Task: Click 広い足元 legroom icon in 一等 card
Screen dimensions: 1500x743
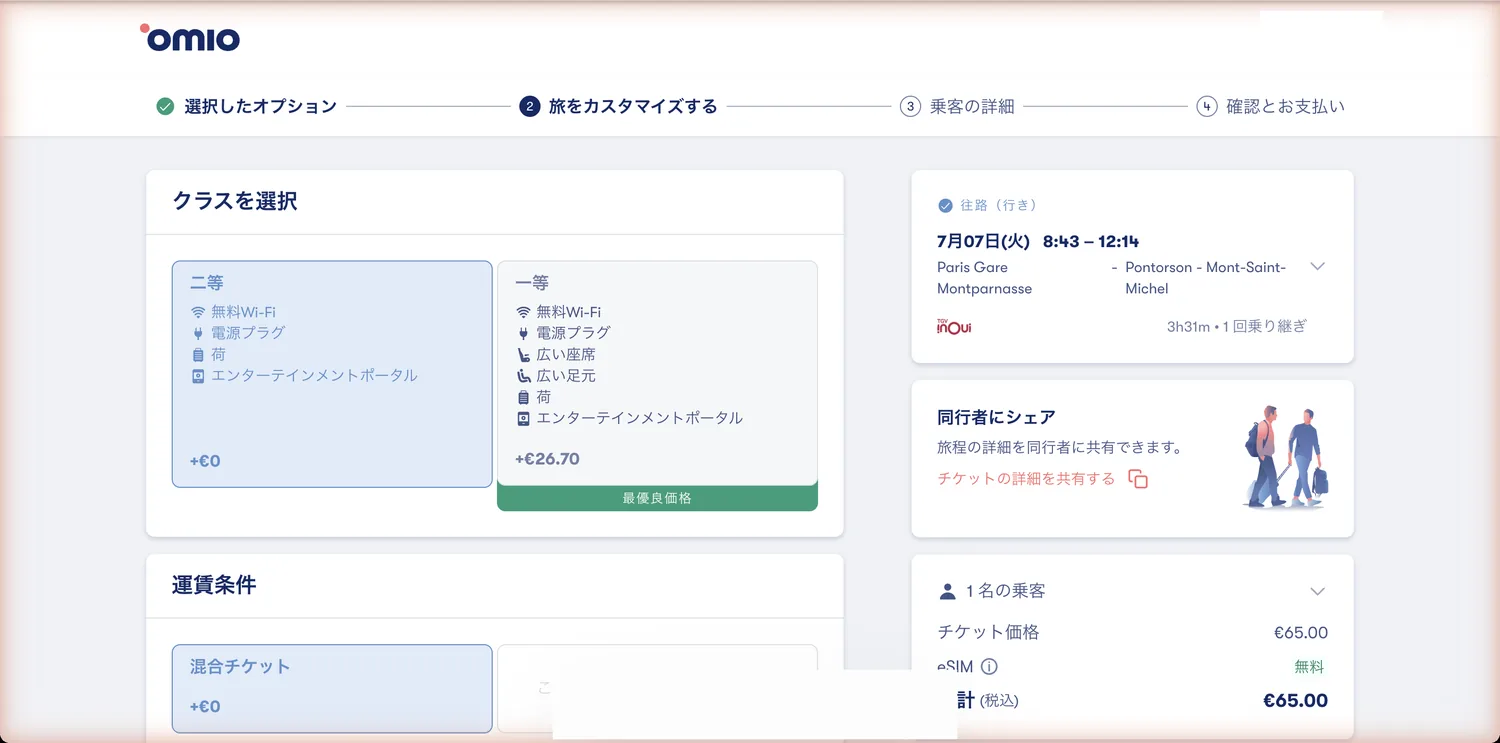Action: pos(523,376)
